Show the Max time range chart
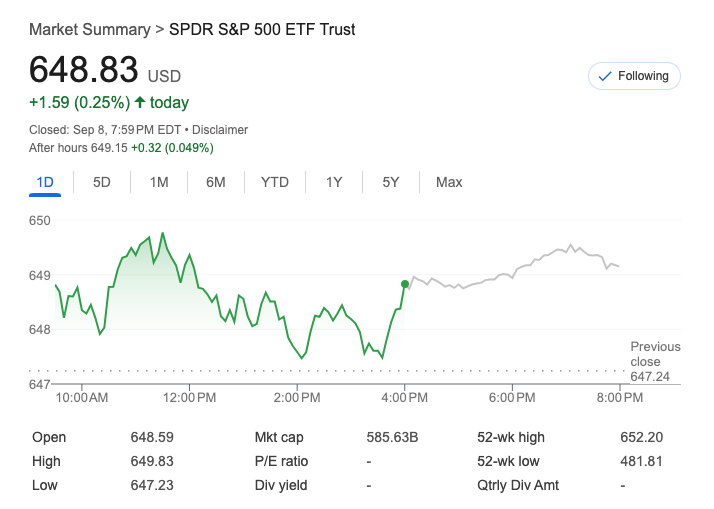Viewport: 714px width, 509px height. (449, 182)
